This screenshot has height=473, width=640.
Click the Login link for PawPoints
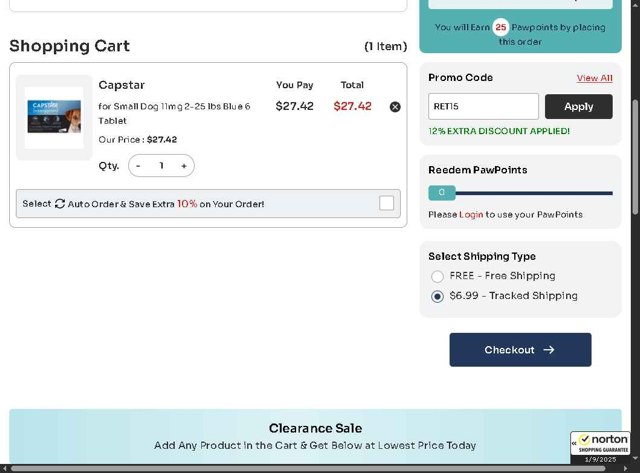[471, 215]
